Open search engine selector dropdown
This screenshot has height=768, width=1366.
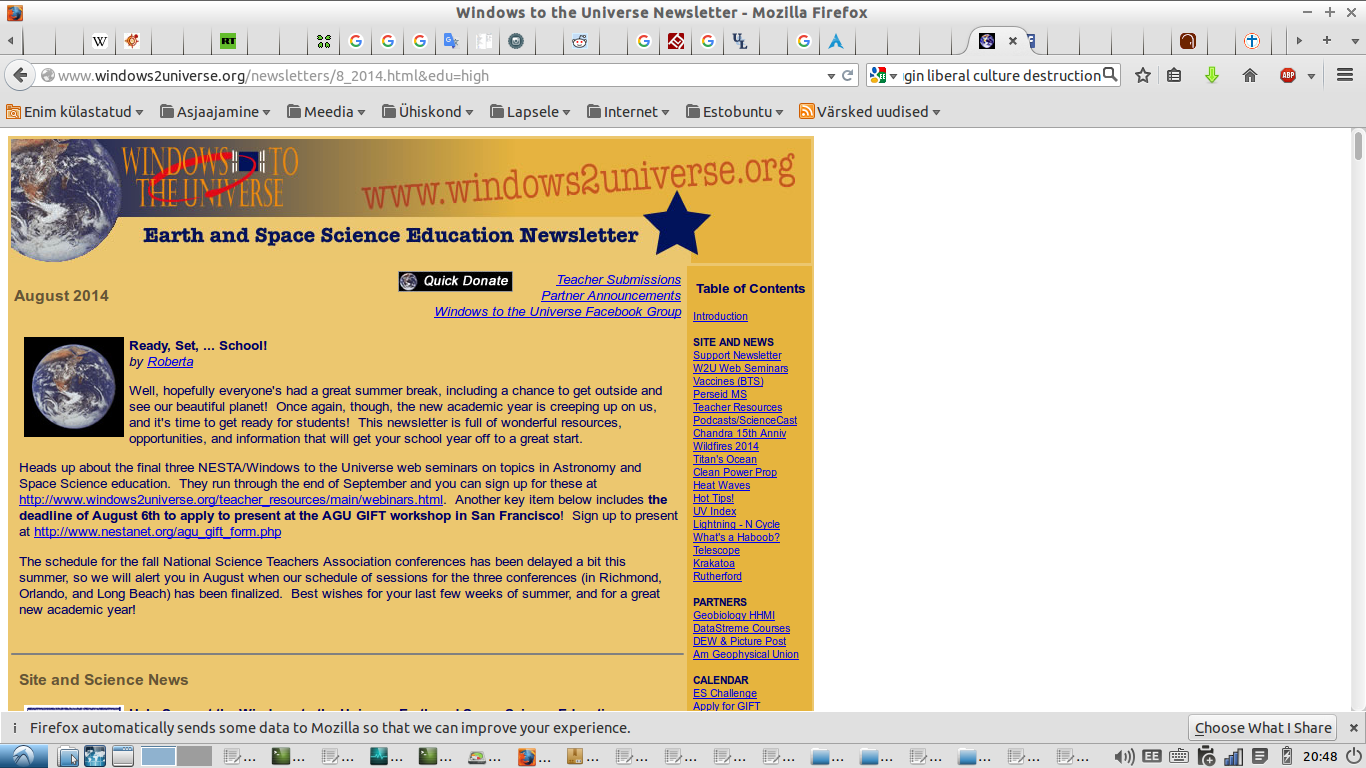[883, 75]
